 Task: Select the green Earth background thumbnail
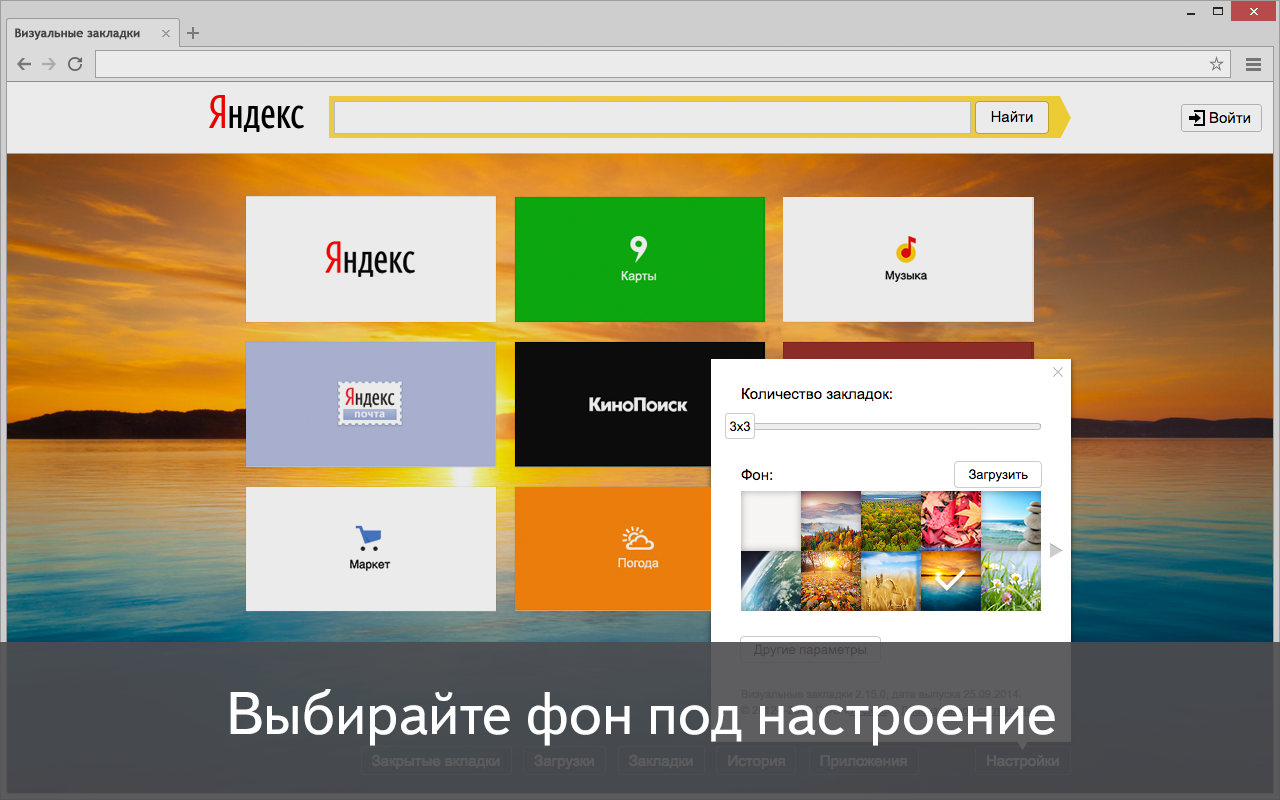[770, 580]
